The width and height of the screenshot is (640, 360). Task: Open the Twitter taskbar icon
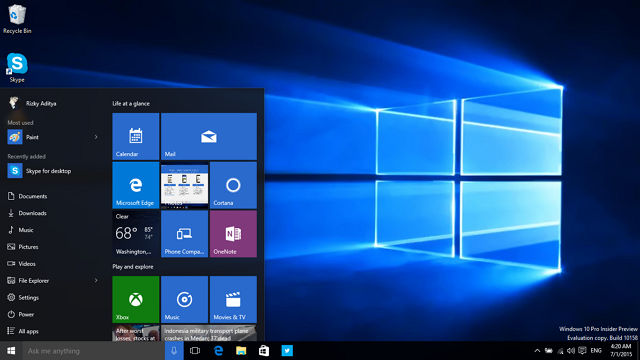pyautogui.click(x=287, y=351)
